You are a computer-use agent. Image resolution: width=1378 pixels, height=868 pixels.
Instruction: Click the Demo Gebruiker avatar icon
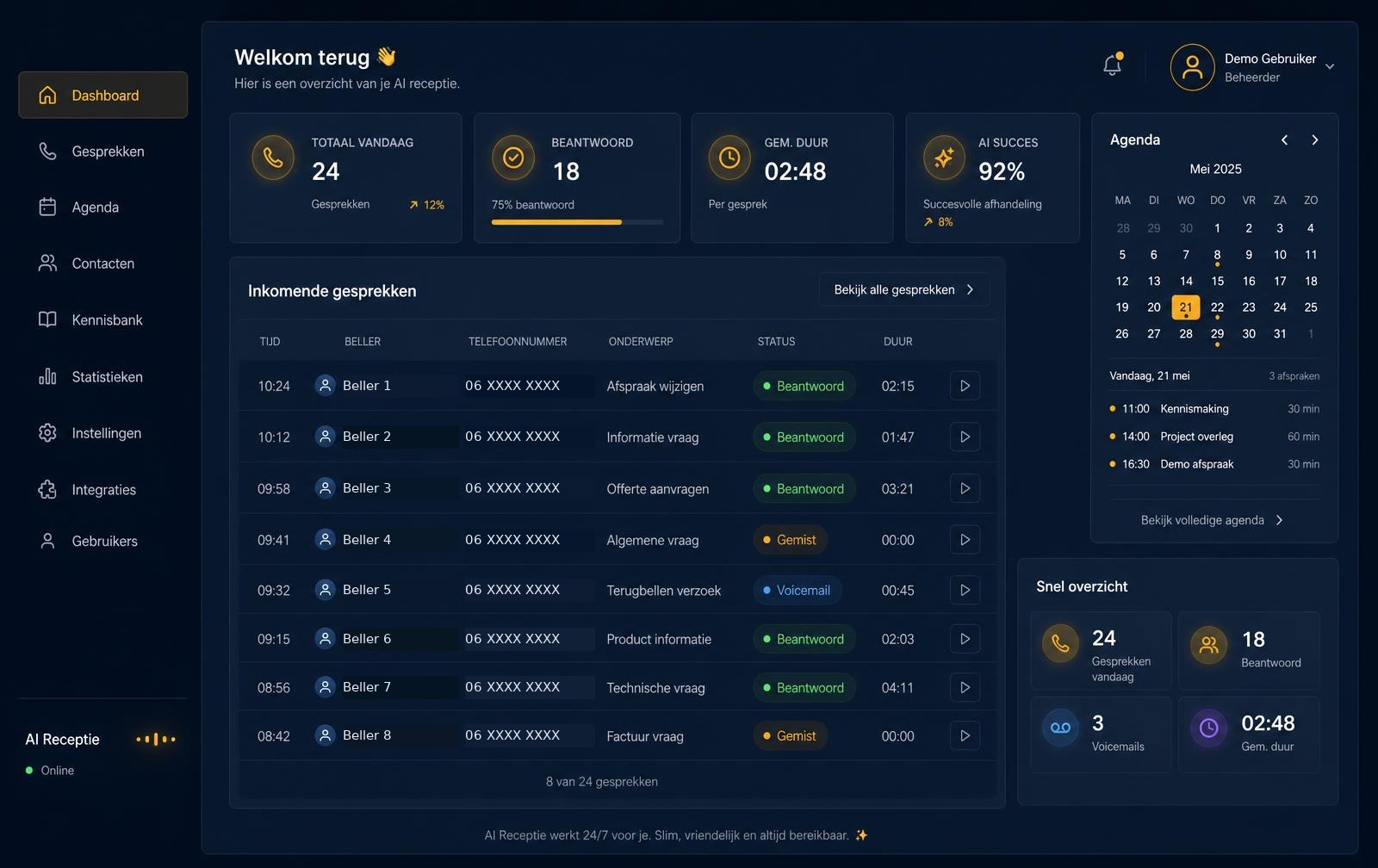[x=1192, y=67]
